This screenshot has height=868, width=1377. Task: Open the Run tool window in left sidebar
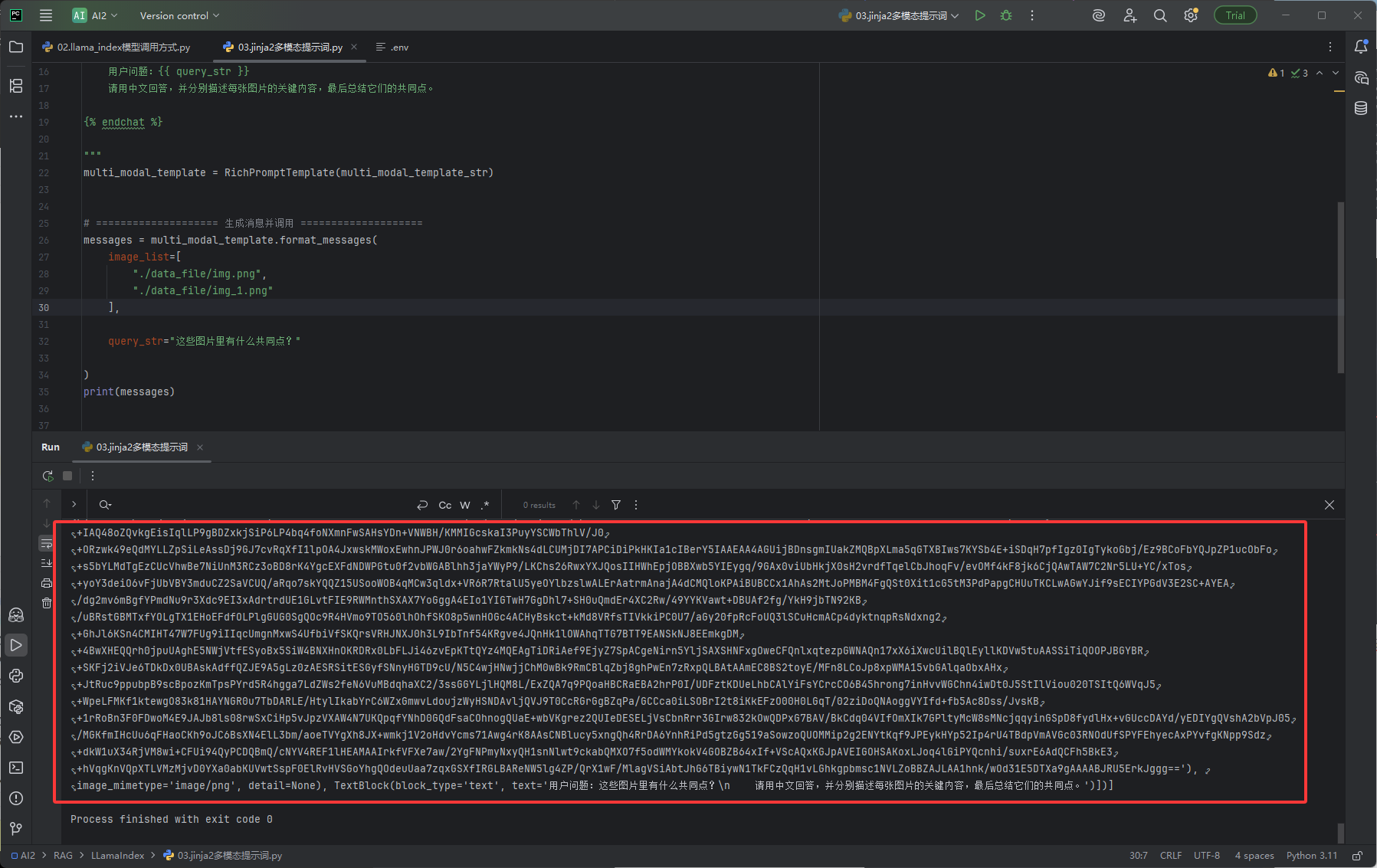tap(16, 645)
